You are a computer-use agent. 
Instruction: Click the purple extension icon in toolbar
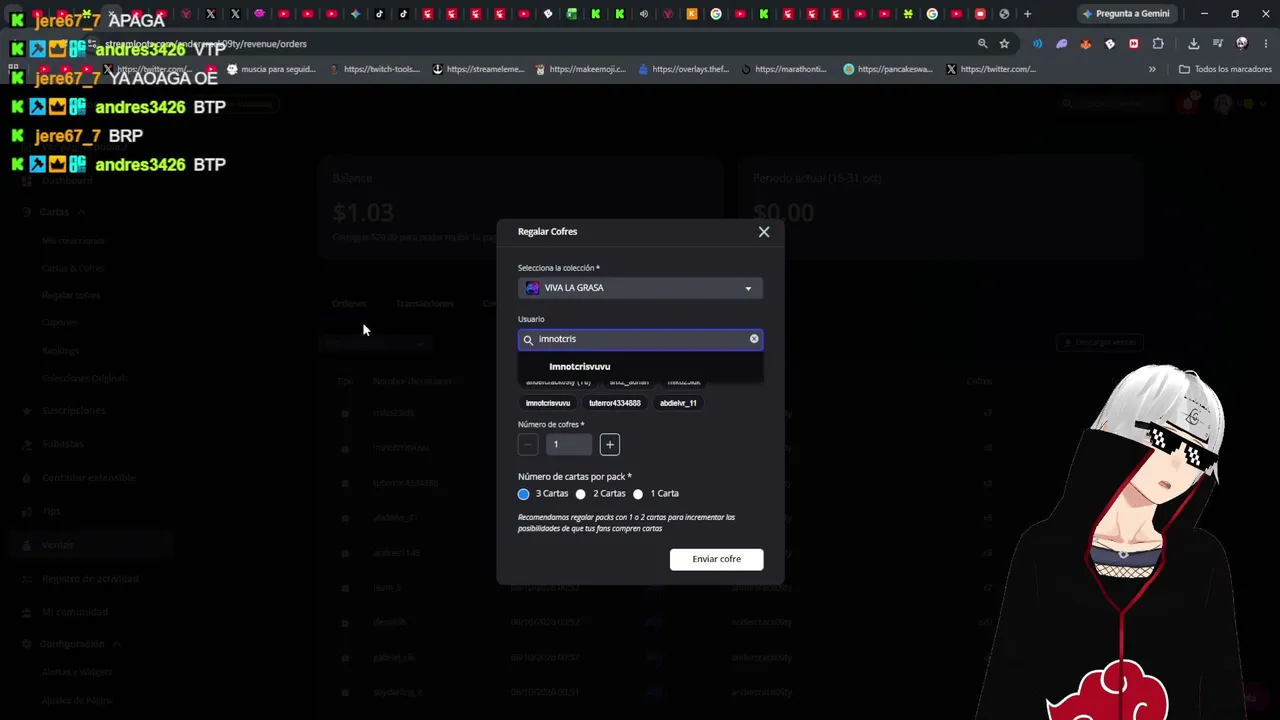[x=1062, y=44]
